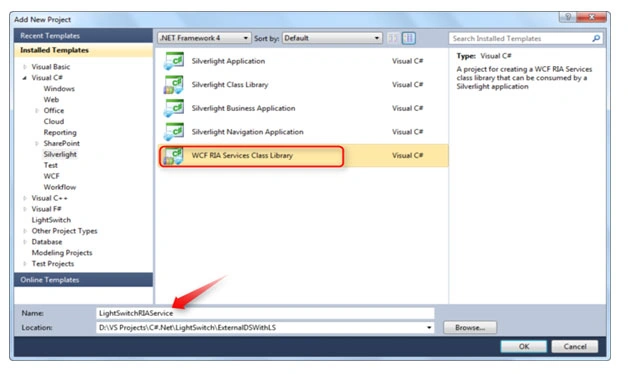Select the Silverlight category
This screenshot has height=374, width=628.
point(60,154)
